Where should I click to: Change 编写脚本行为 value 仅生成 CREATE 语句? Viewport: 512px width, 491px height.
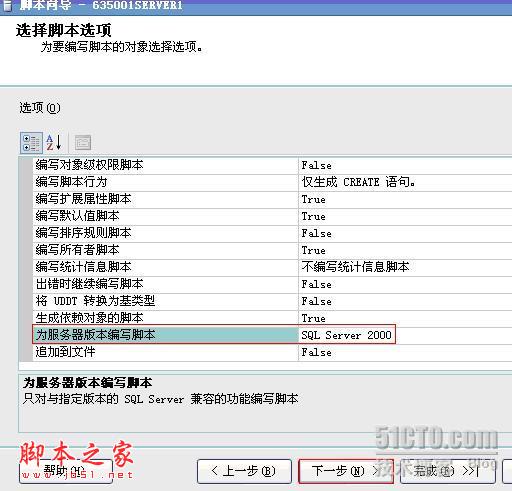coord(405,182)
